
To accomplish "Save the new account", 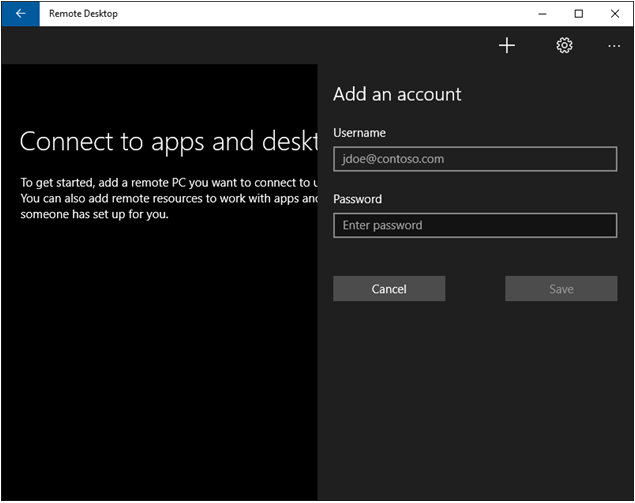I will click(x=561, y=289).
